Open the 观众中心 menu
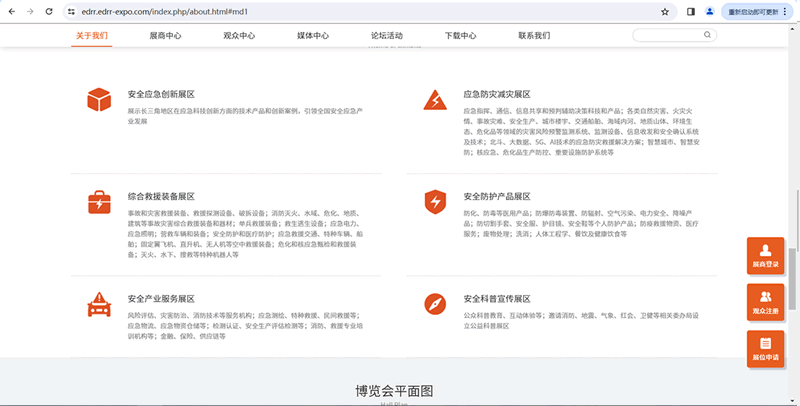This screenshot has height=406, width=800. coord(239,35)
